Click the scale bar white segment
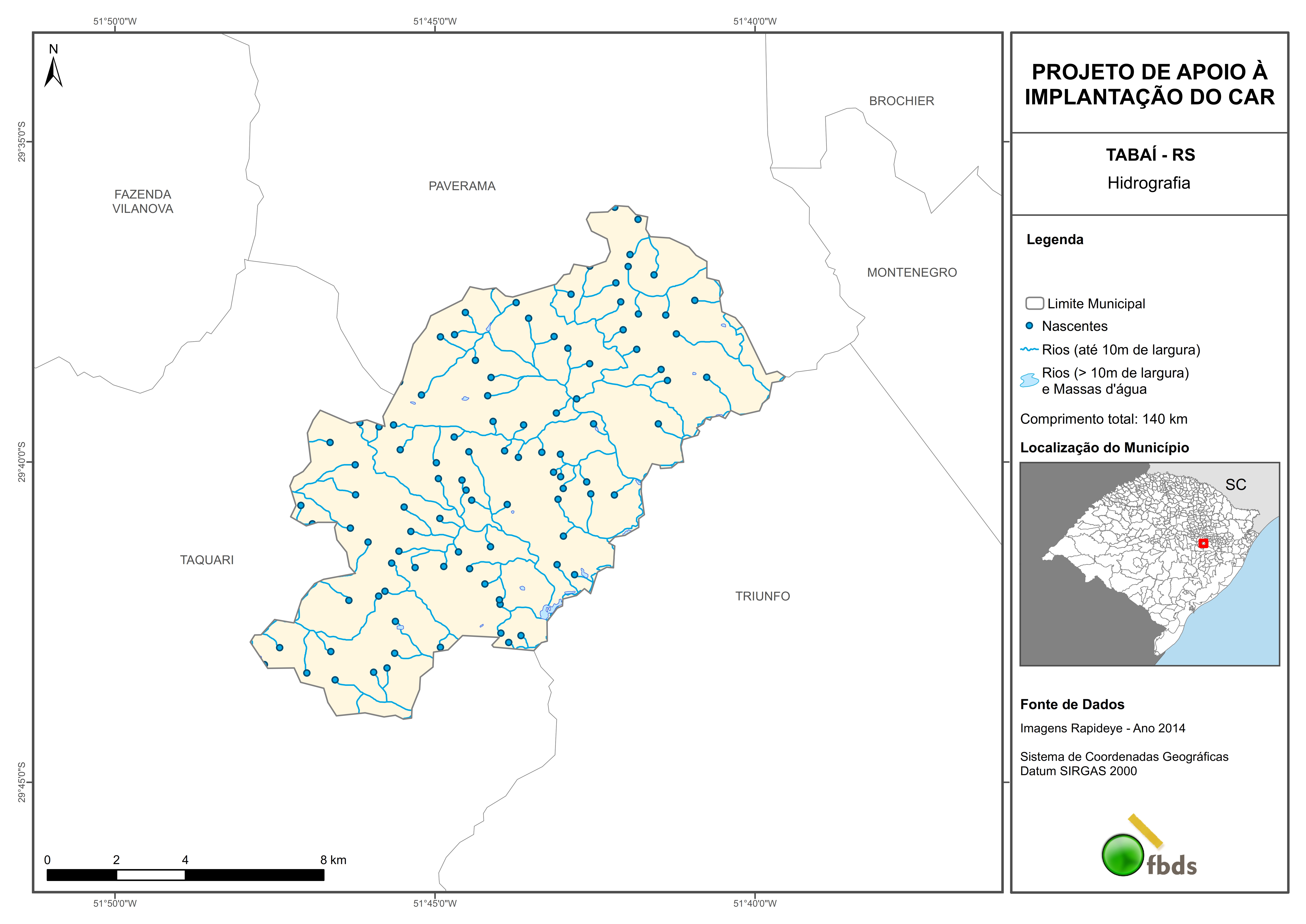The image size is (1306, 924). pos(151,875)
